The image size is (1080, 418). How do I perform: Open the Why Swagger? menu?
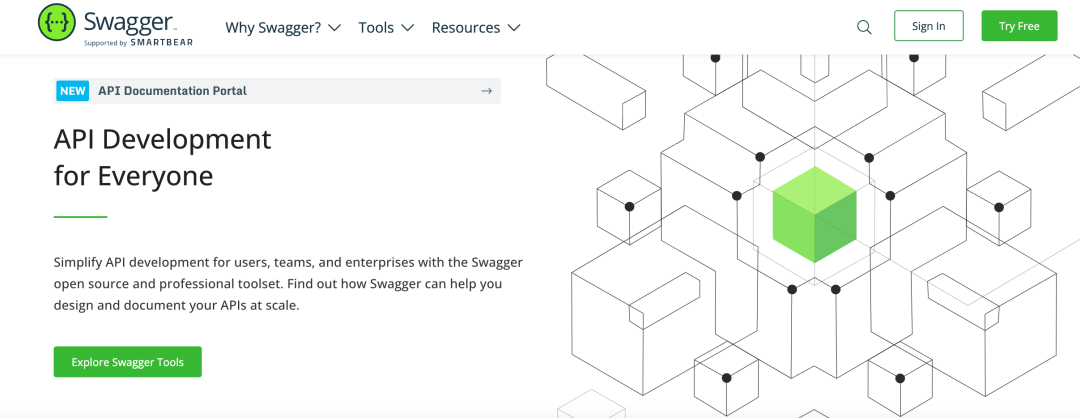click(273, 28)
